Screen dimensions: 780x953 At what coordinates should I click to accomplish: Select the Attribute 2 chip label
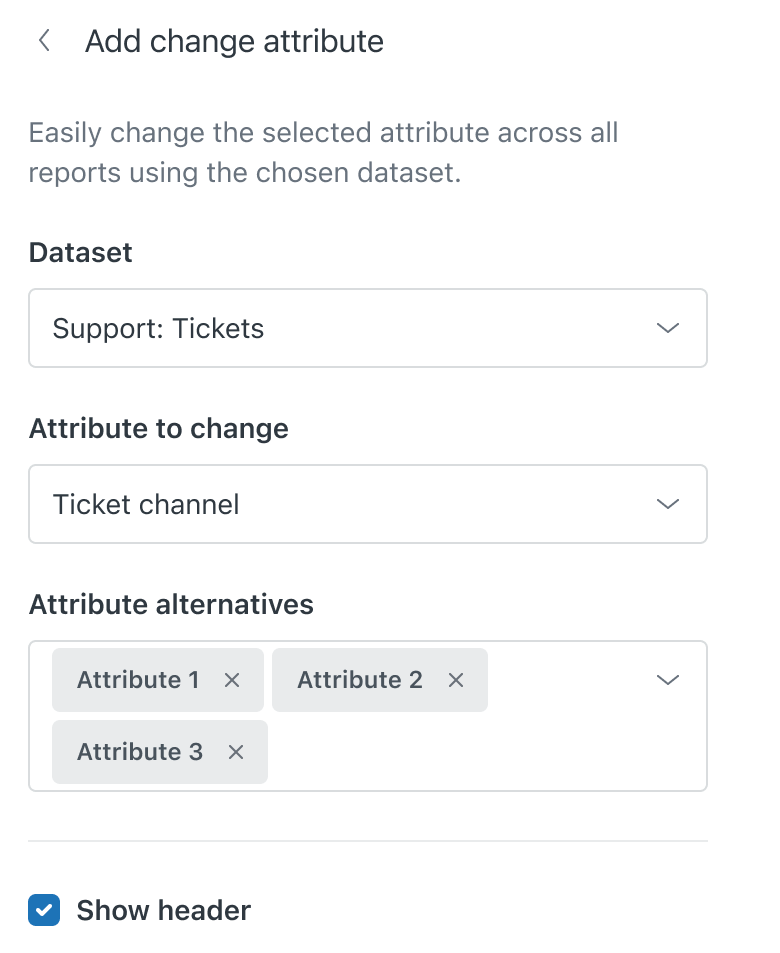point(360,680)
